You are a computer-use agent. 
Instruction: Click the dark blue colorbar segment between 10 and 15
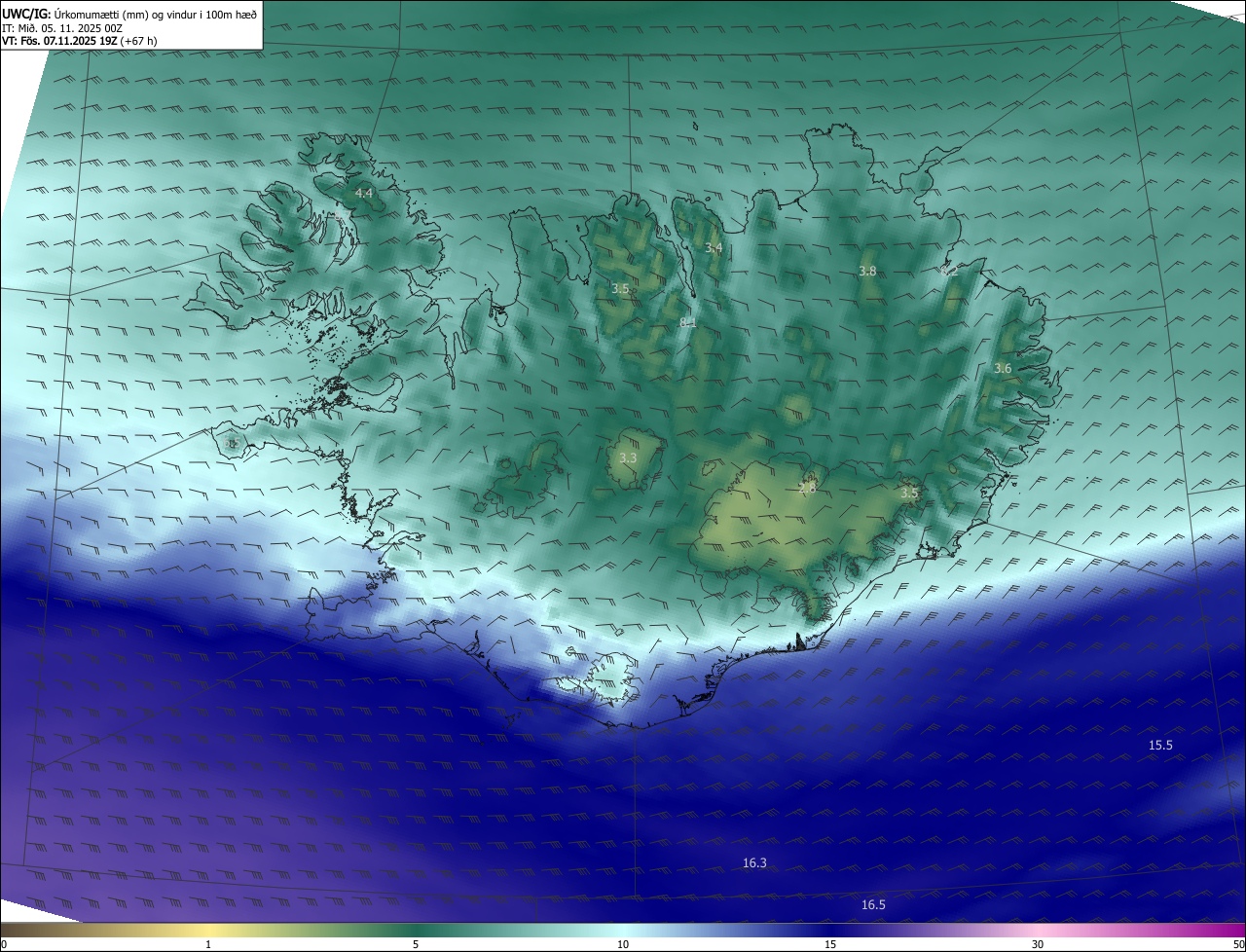(726, 930)
